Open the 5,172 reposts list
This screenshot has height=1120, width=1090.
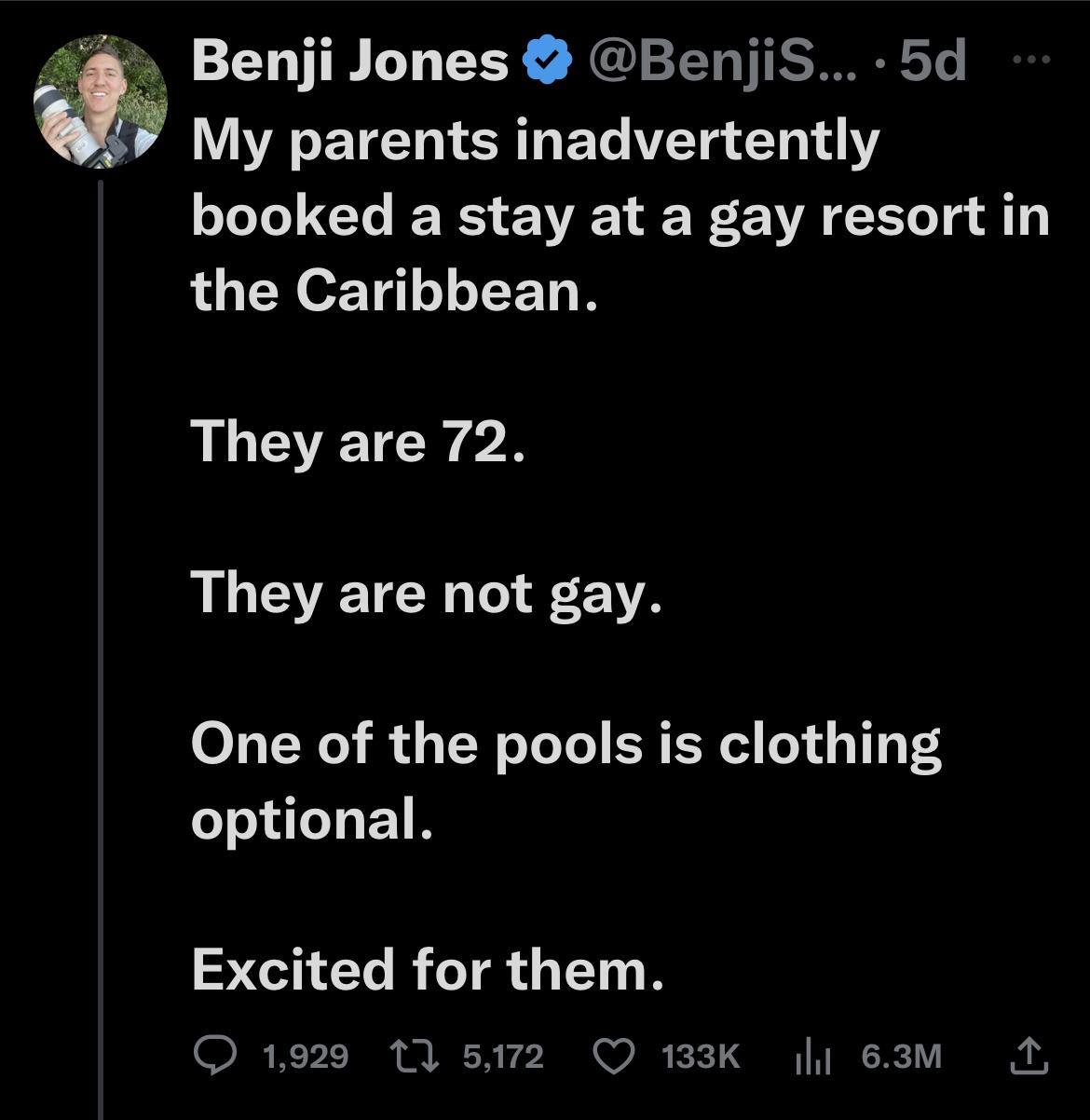[504, 1056]
